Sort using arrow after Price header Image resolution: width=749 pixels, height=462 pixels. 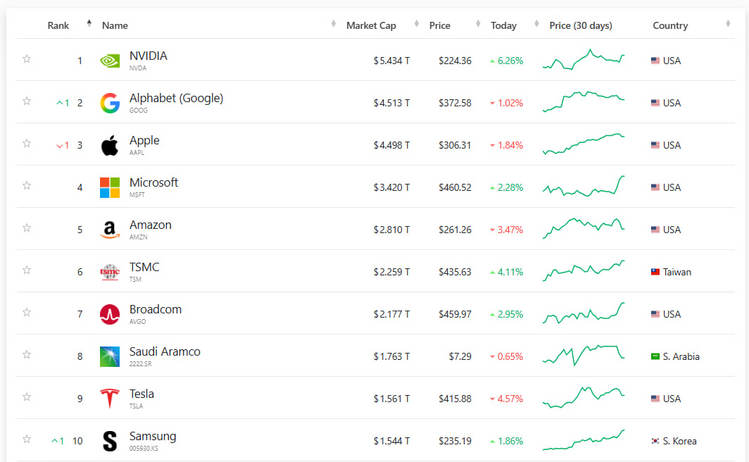point(478,23)
